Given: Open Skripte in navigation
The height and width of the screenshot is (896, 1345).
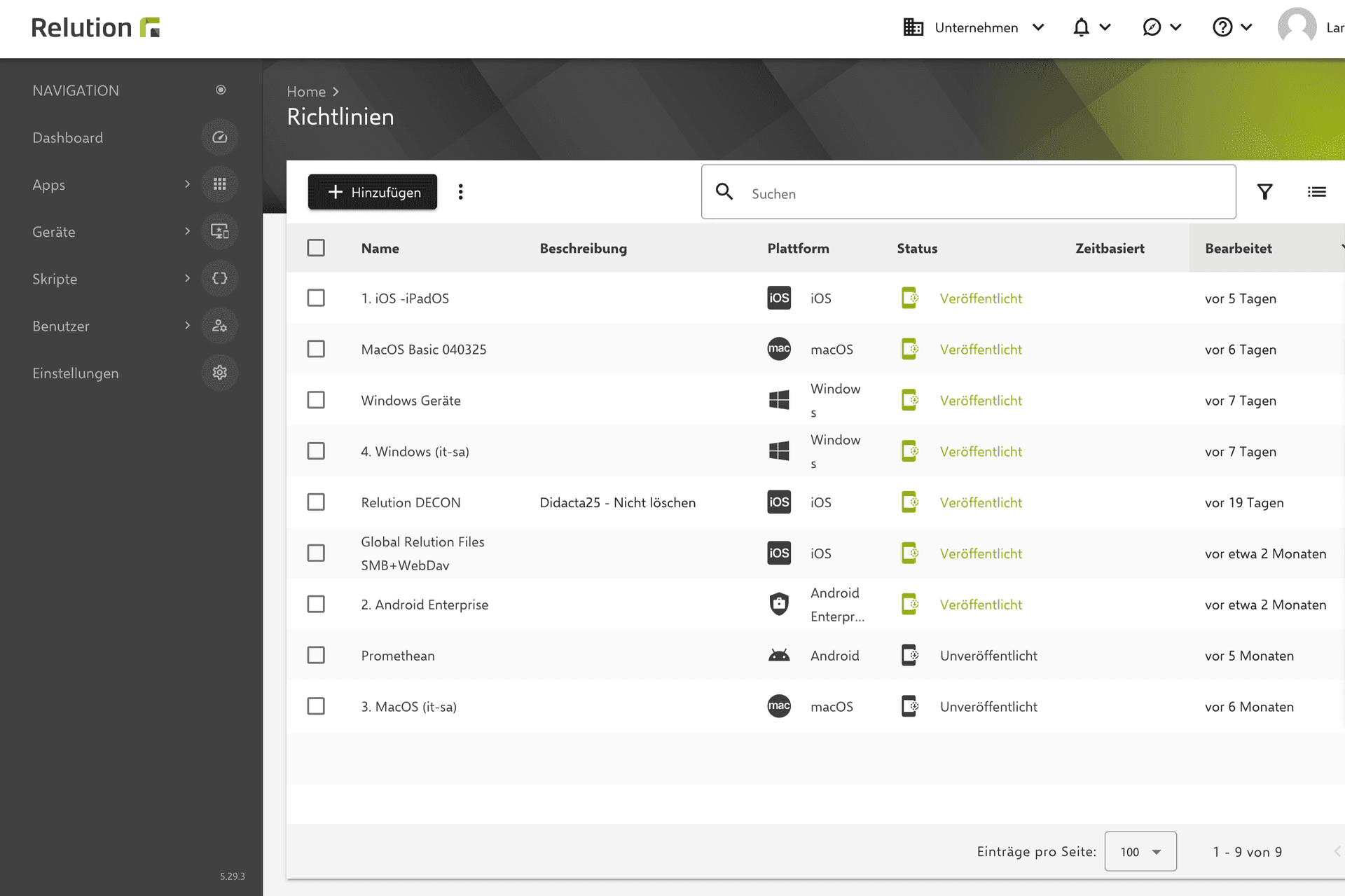Looking at the screenshot, I should point(55,279).
